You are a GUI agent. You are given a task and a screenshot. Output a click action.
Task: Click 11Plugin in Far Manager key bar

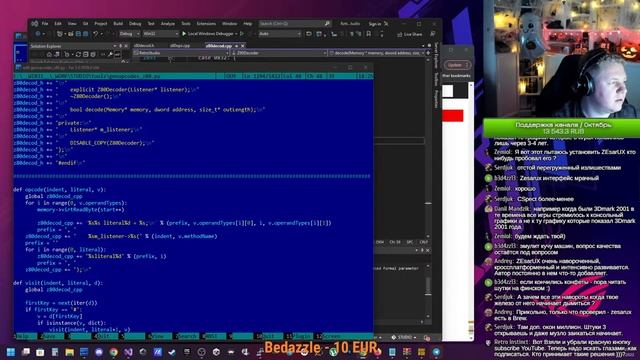(299, 336)
